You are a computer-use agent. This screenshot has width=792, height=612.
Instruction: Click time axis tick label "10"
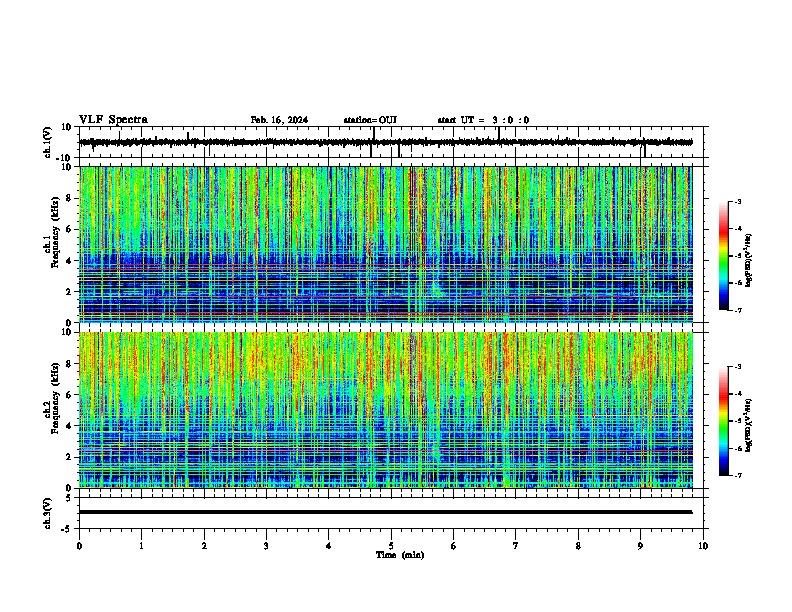tap(703, 546)
